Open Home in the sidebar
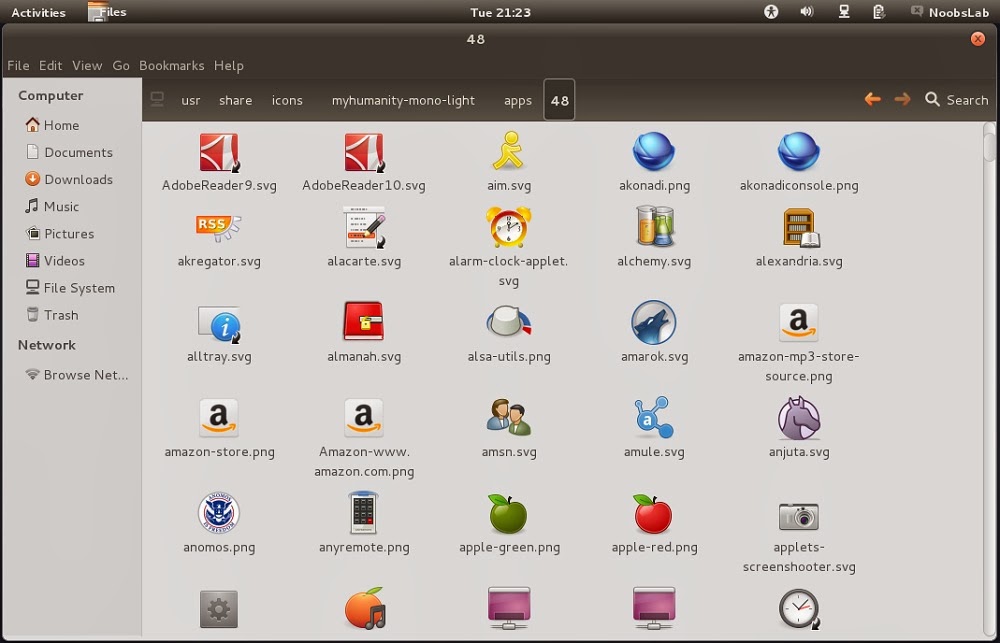 pos(52,125)
